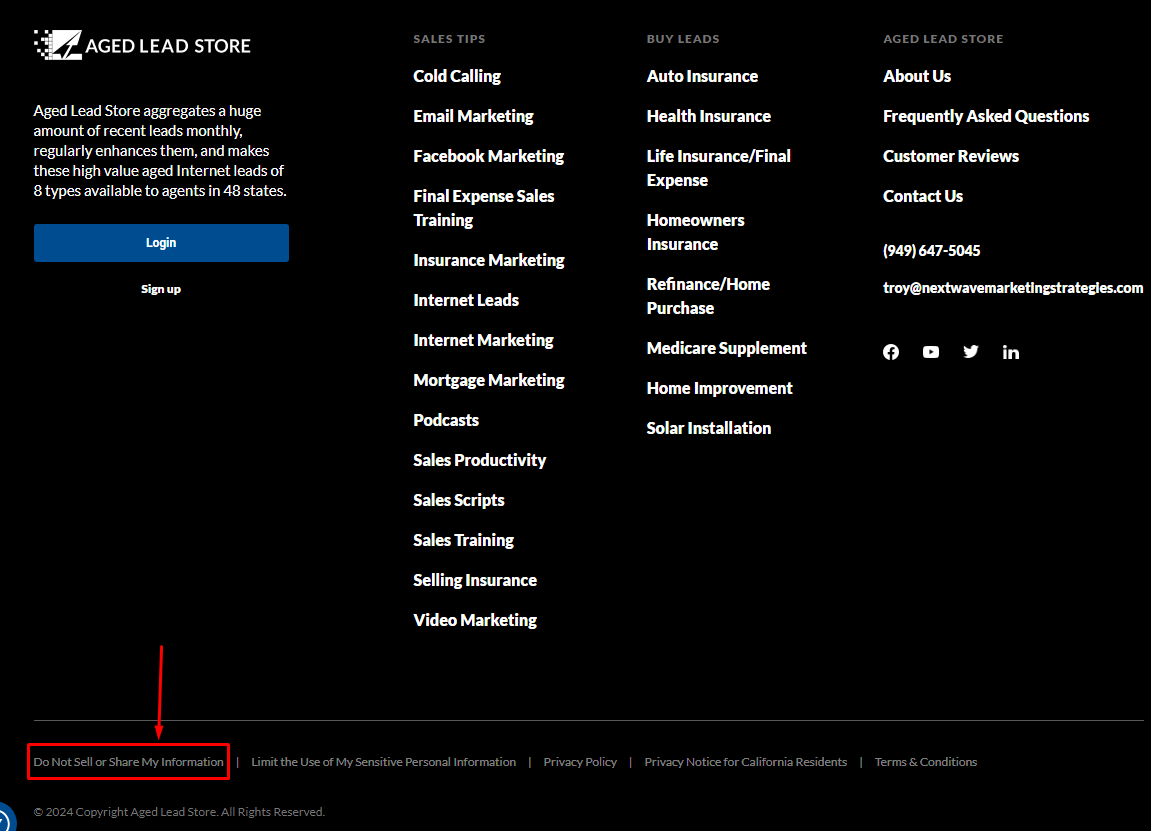Open the Contact Us page
1151x831 pixels.
click(923, 196)
